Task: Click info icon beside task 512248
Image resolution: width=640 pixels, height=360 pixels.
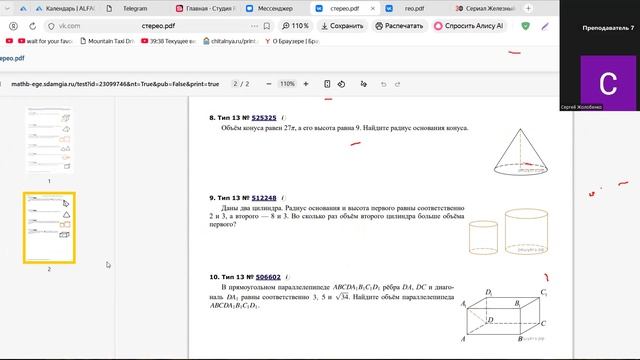Action: (283, 198)
